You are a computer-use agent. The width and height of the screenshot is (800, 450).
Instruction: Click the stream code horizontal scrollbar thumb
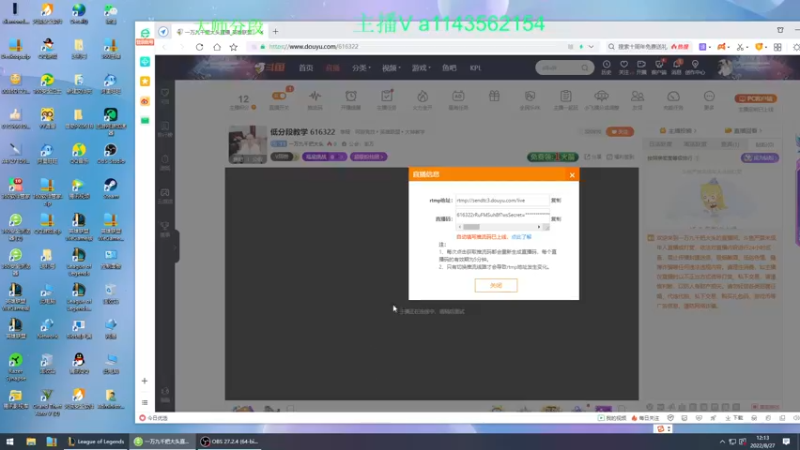click(471, 227)
